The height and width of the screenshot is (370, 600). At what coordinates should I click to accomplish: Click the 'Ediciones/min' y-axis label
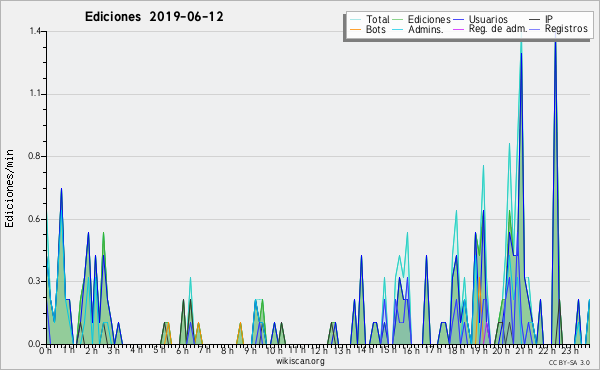tap(9, 189)
